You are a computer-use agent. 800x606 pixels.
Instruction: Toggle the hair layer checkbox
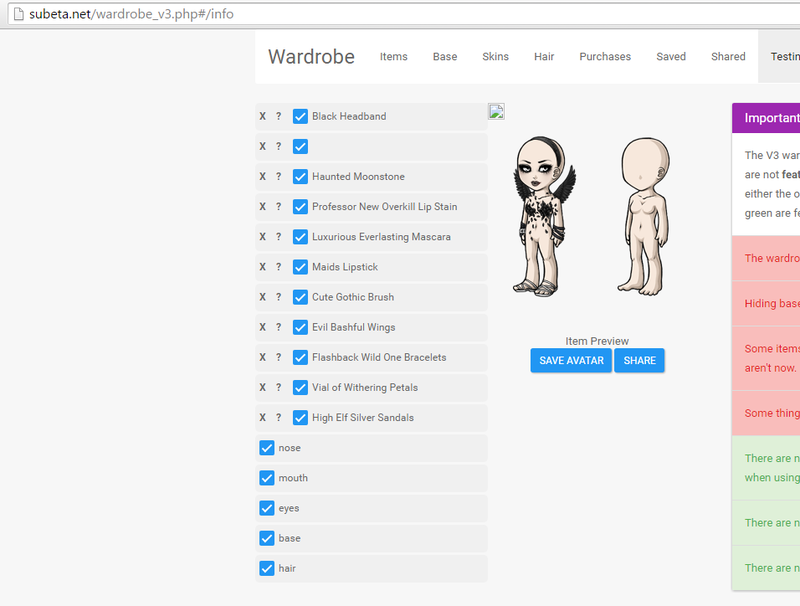click(267, 568)
